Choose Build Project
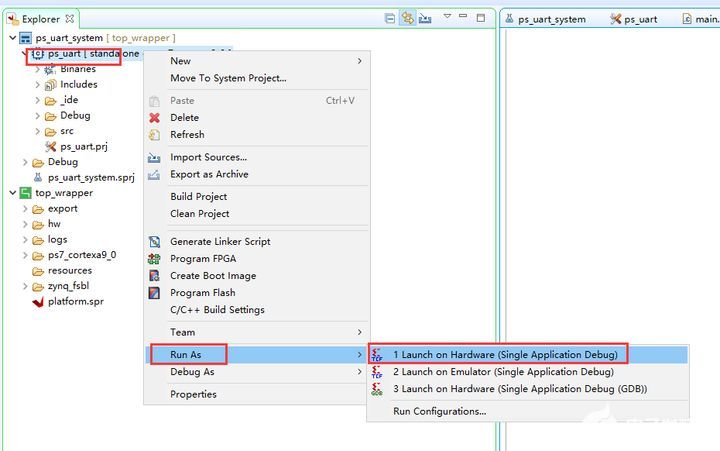720x451 pixels. coord(257,197)
